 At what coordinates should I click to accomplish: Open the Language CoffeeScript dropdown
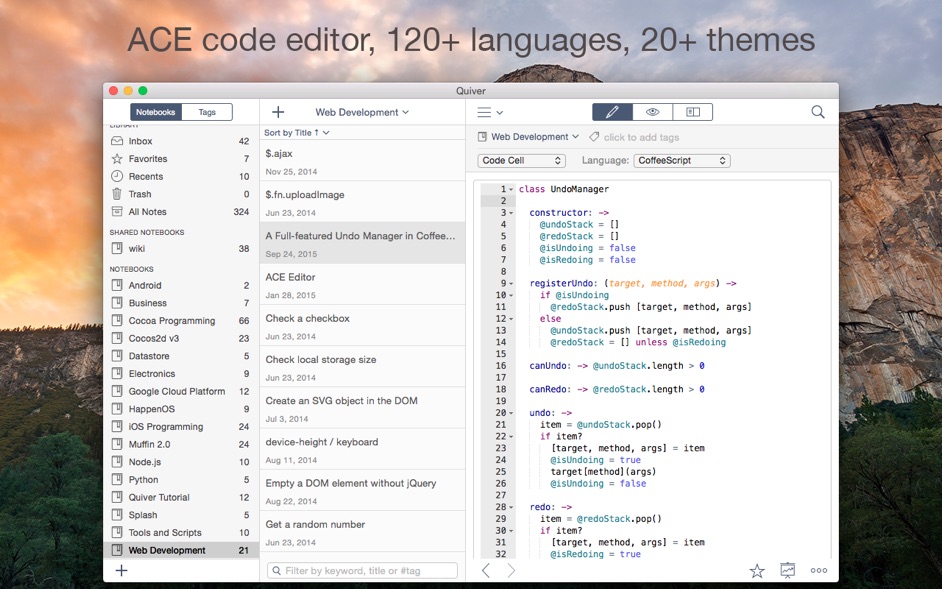[682, 160]
